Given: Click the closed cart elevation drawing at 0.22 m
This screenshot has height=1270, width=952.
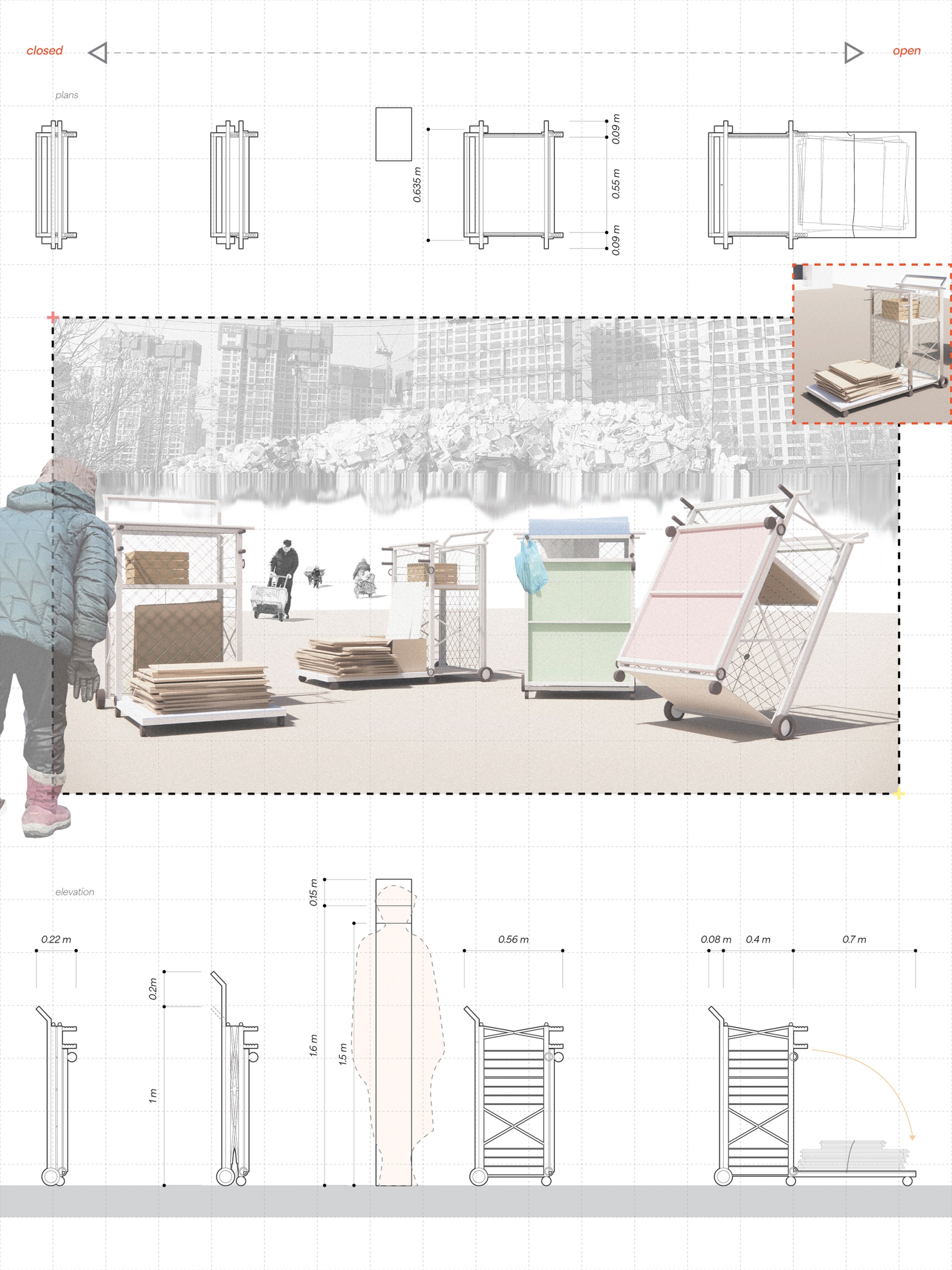Looking at the screenshot, I should tap(56, 1095).
